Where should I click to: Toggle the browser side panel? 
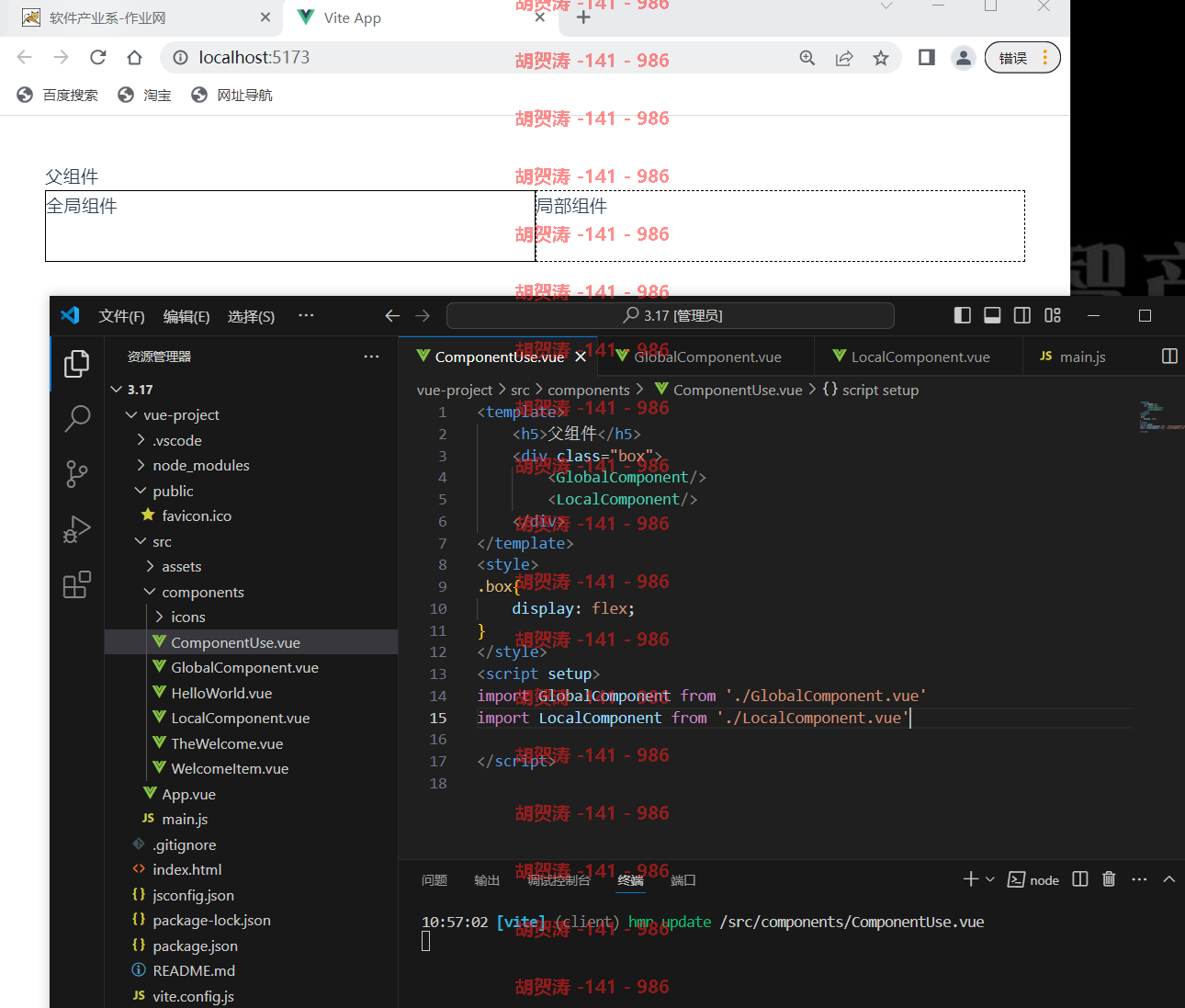[927, 58]
